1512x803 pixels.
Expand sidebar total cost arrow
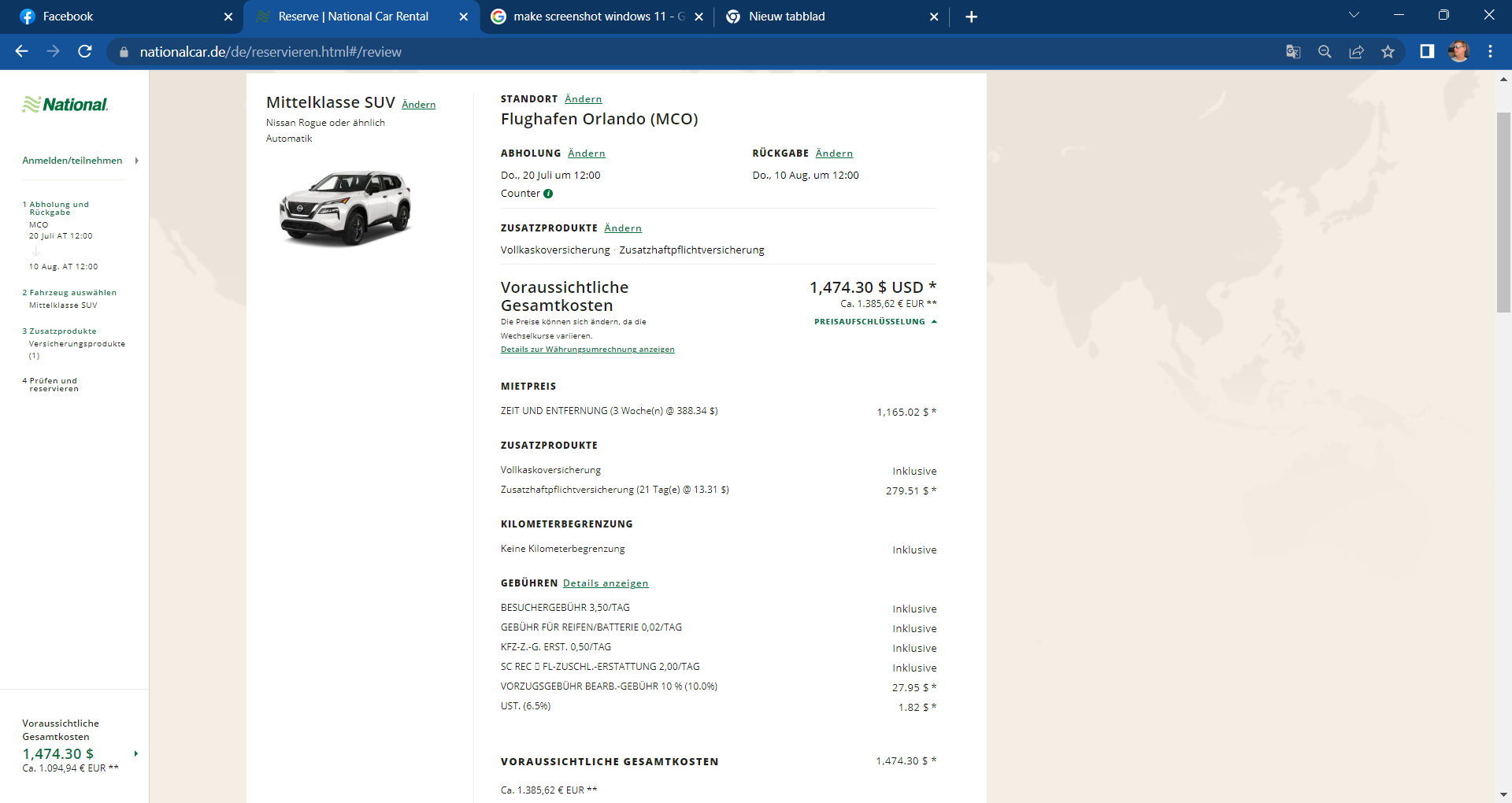(136, 753)
